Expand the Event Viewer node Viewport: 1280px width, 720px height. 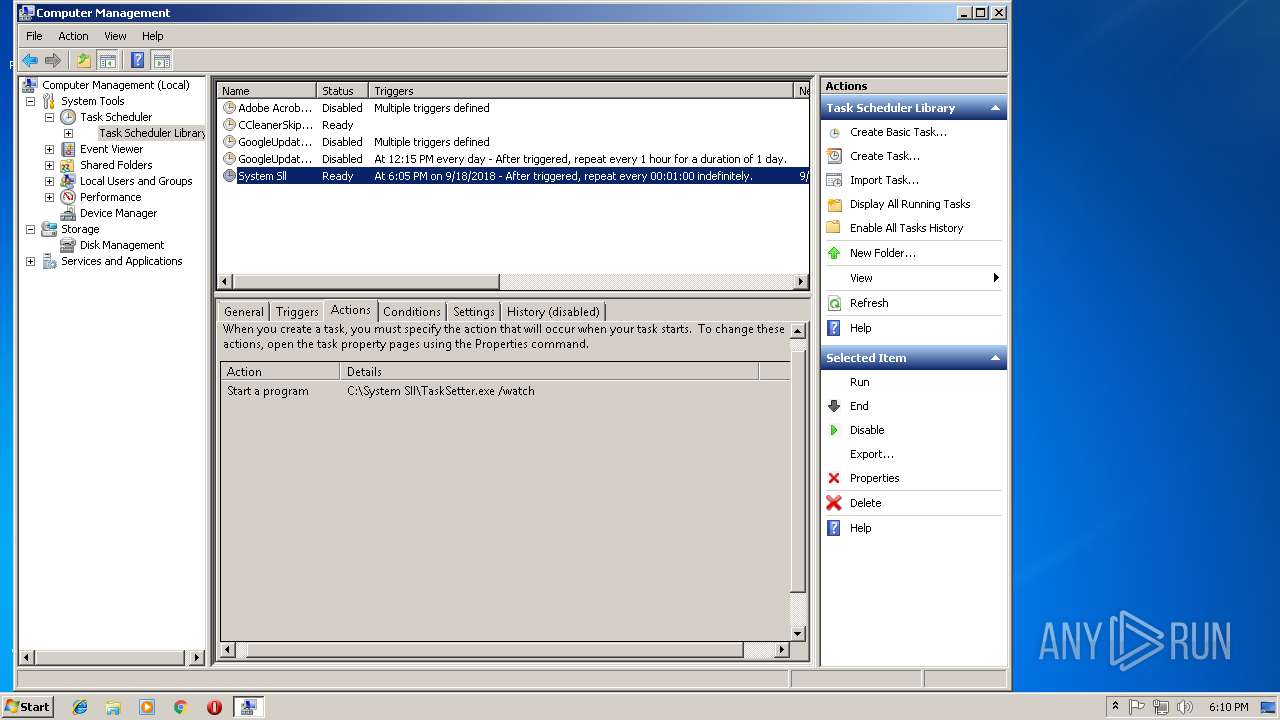point(49,149)
